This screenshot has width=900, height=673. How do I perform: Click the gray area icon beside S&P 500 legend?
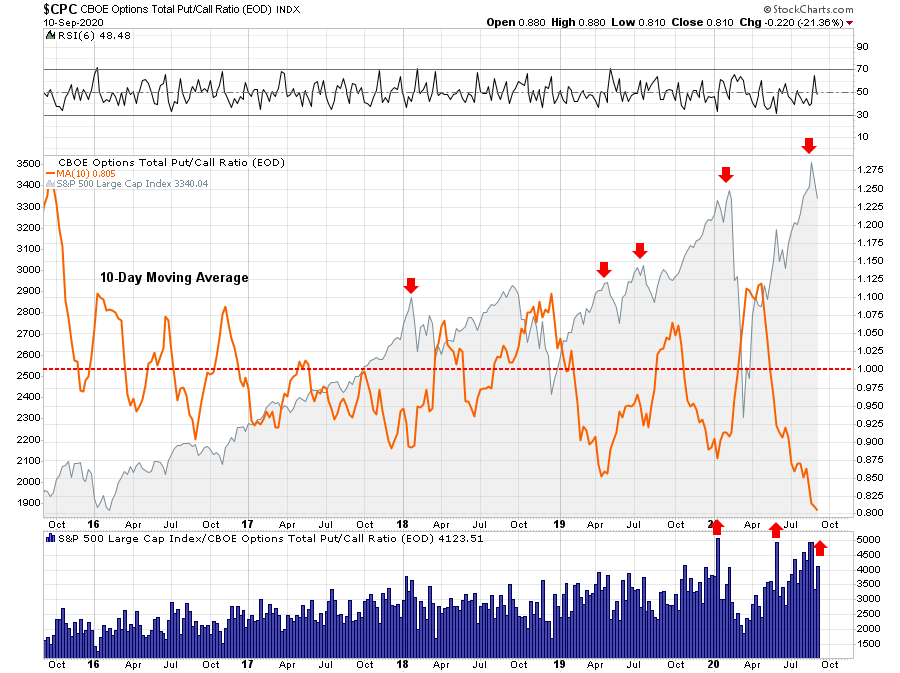point(51,184)
